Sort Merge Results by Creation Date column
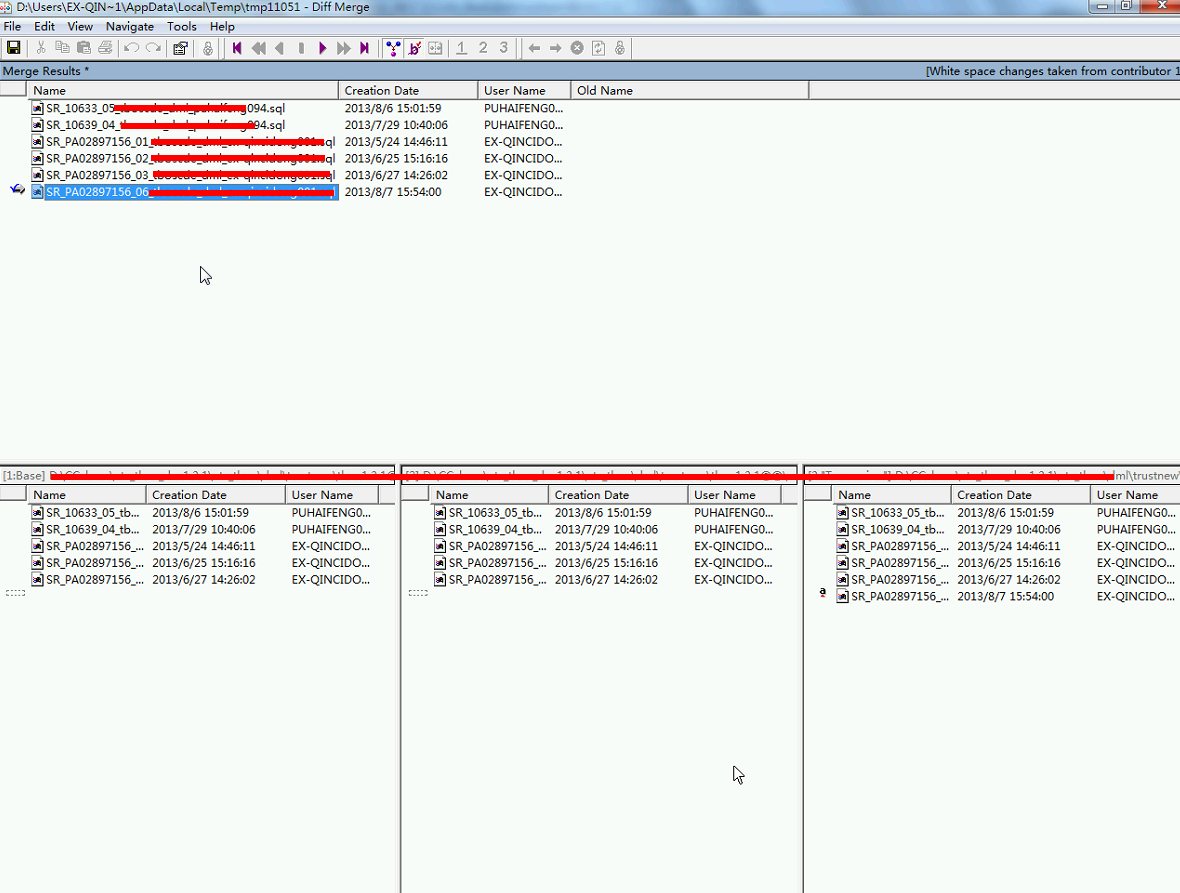 pyautogui.click(x=408, y=90)
